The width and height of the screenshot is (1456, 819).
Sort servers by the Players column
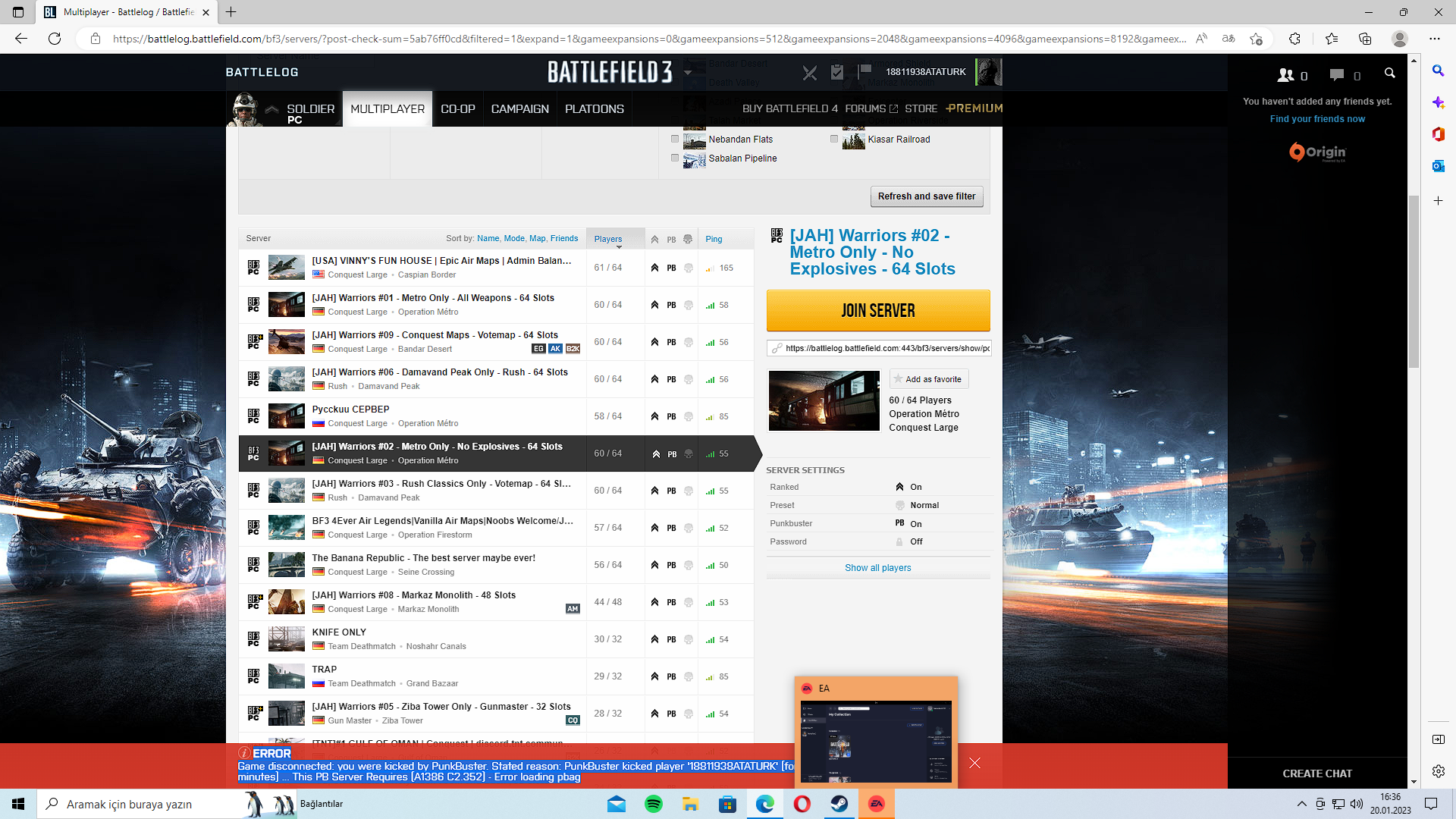[x=608, y=239]
